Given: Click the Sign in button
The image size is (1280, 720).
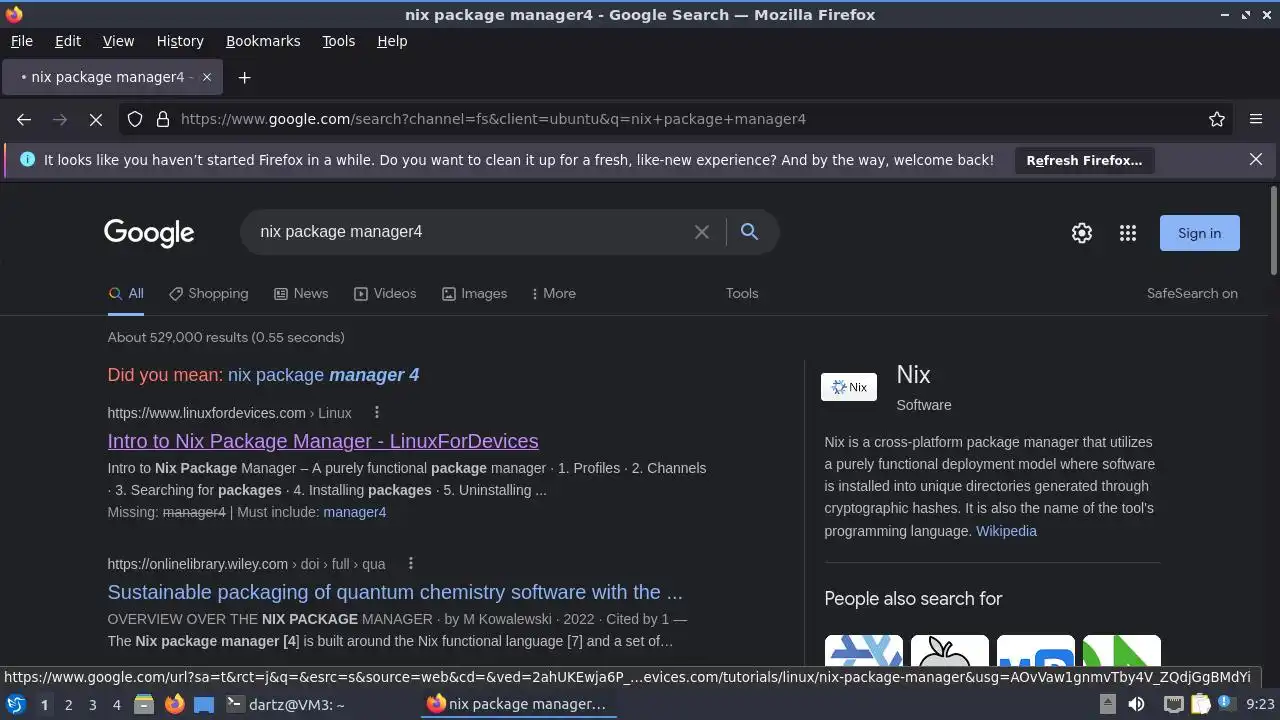Looking at the screenshot, I should [1199, 233].
